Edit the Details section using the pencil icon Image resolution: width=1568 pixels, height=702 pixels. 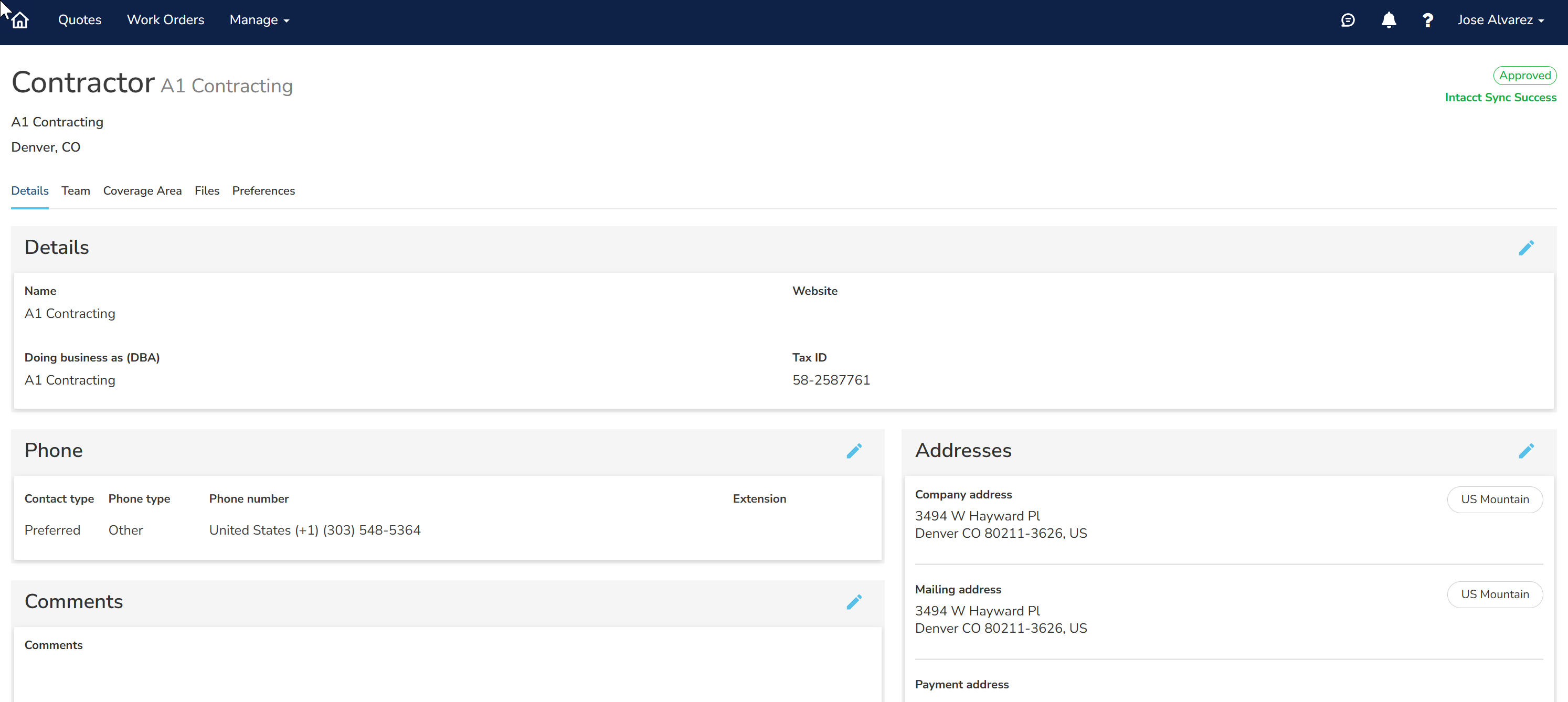pos(1527,248)
